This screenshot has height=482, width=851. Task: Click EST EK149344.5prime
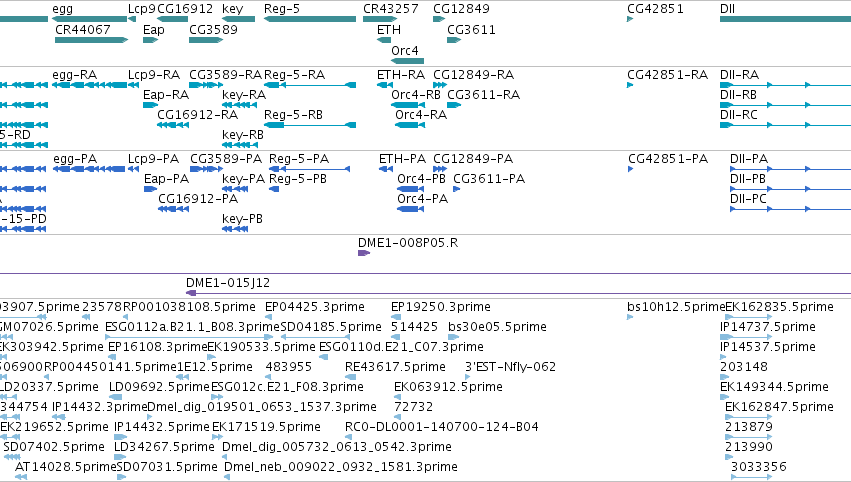pyautogui.click(x=774, y=387)
